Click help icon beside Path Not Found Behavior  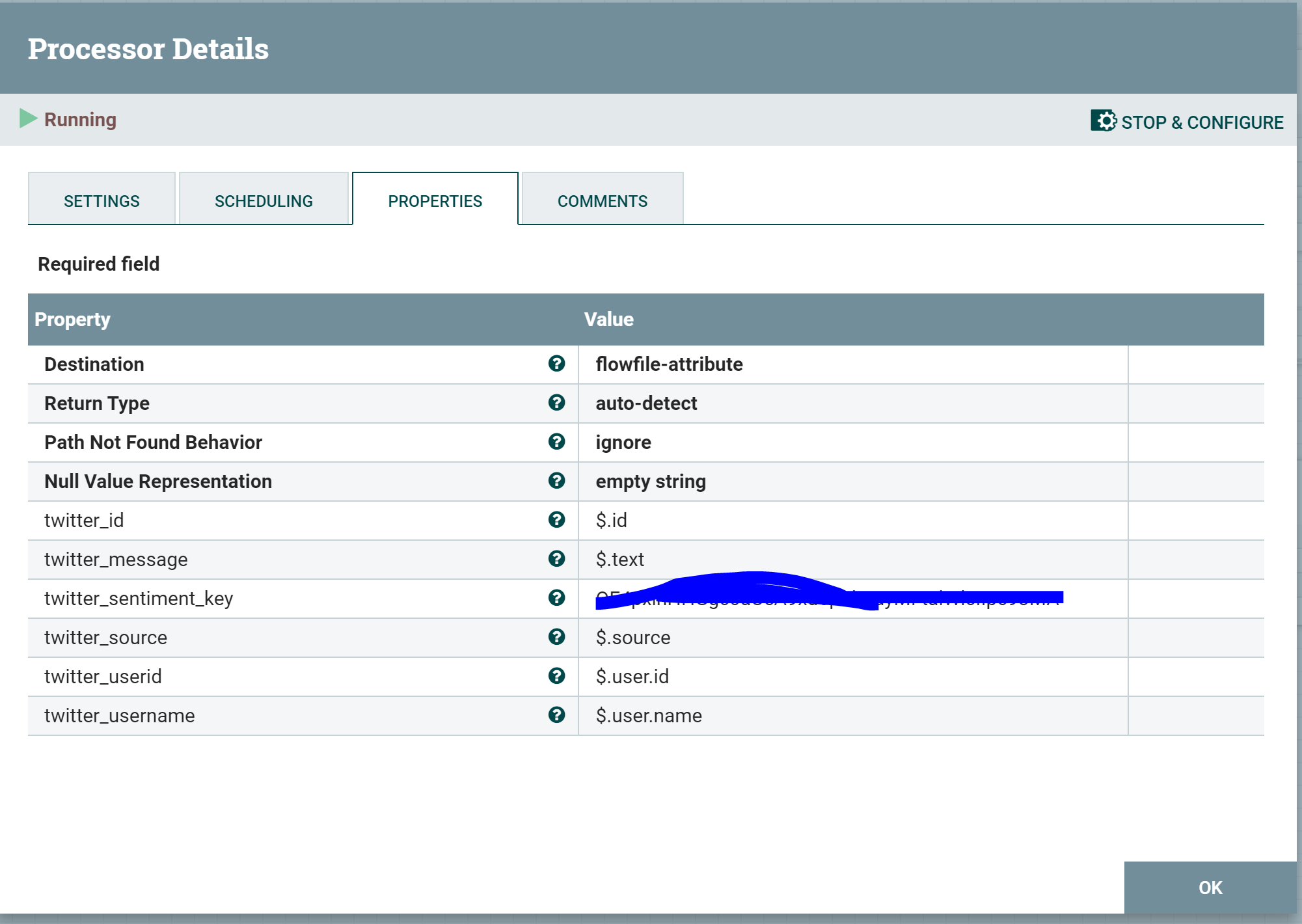[x=556, y=442]
